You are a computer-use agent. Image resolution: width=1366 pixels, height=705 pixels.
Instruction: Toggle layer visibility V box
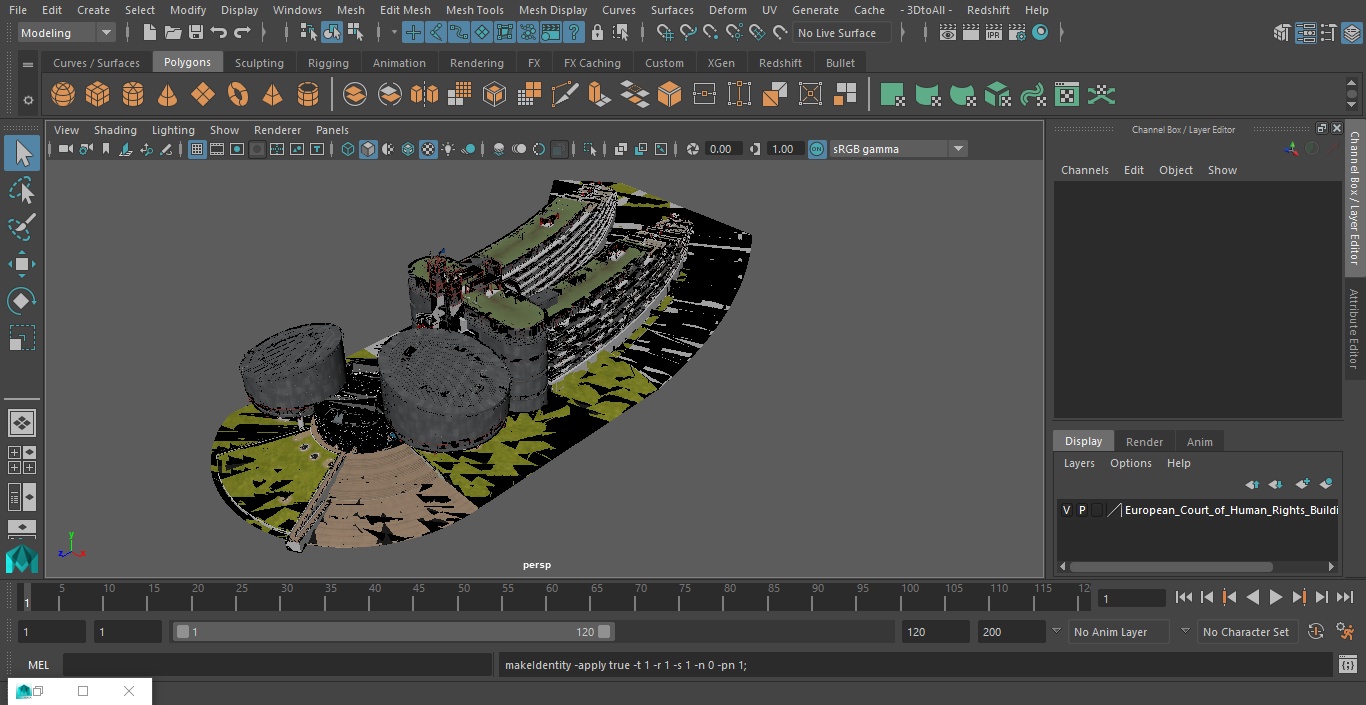(x=1066, y=510)
